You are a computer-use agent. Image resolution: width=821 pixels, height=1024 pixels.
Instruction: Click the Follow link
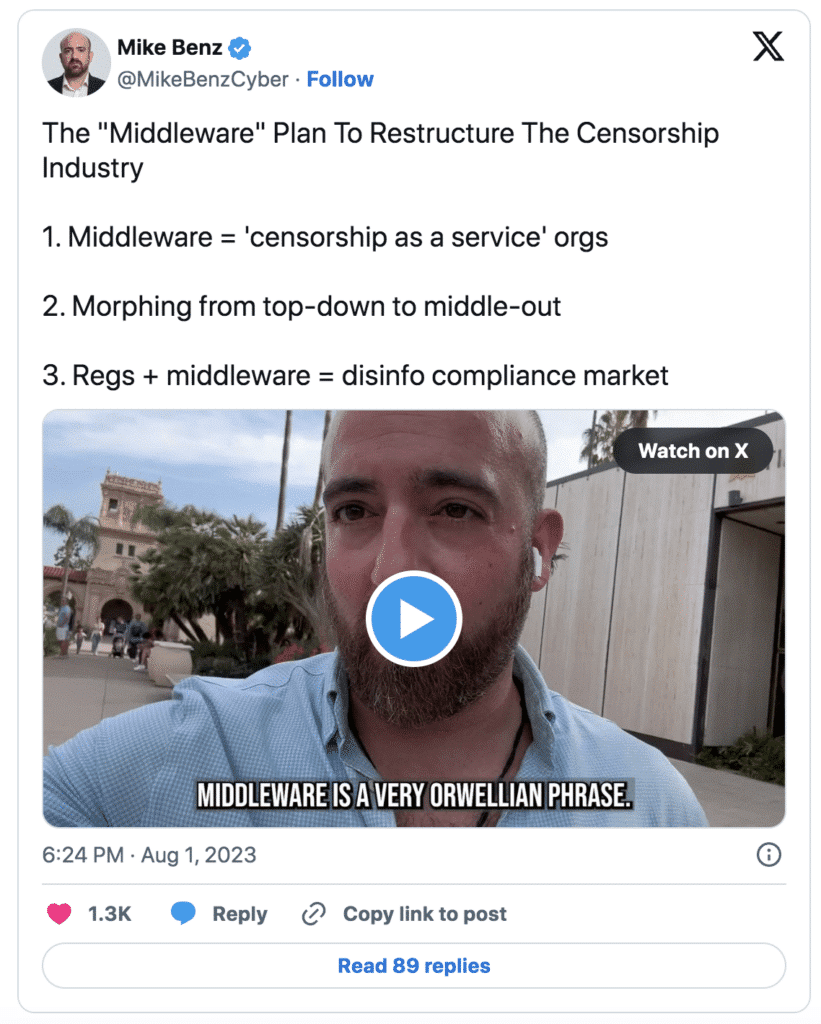click(x=340, y=79)
